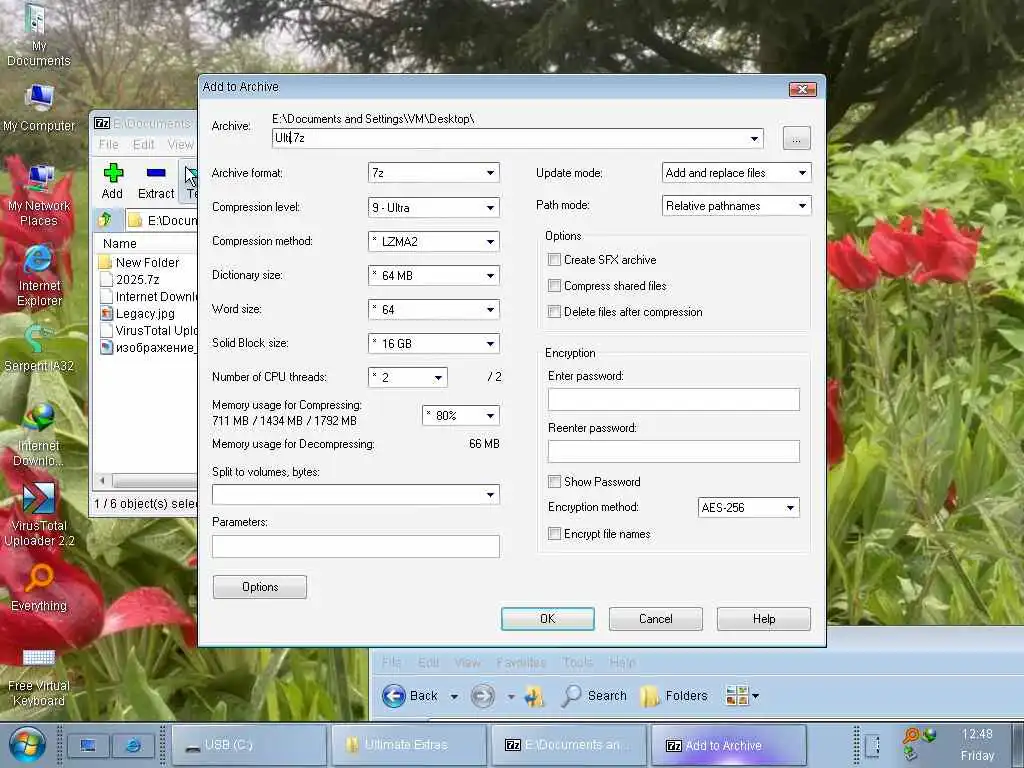Open Free Virtual Keyboard desktop shortcut
The height and width of the screenshot is (768, 1024).
39,677
